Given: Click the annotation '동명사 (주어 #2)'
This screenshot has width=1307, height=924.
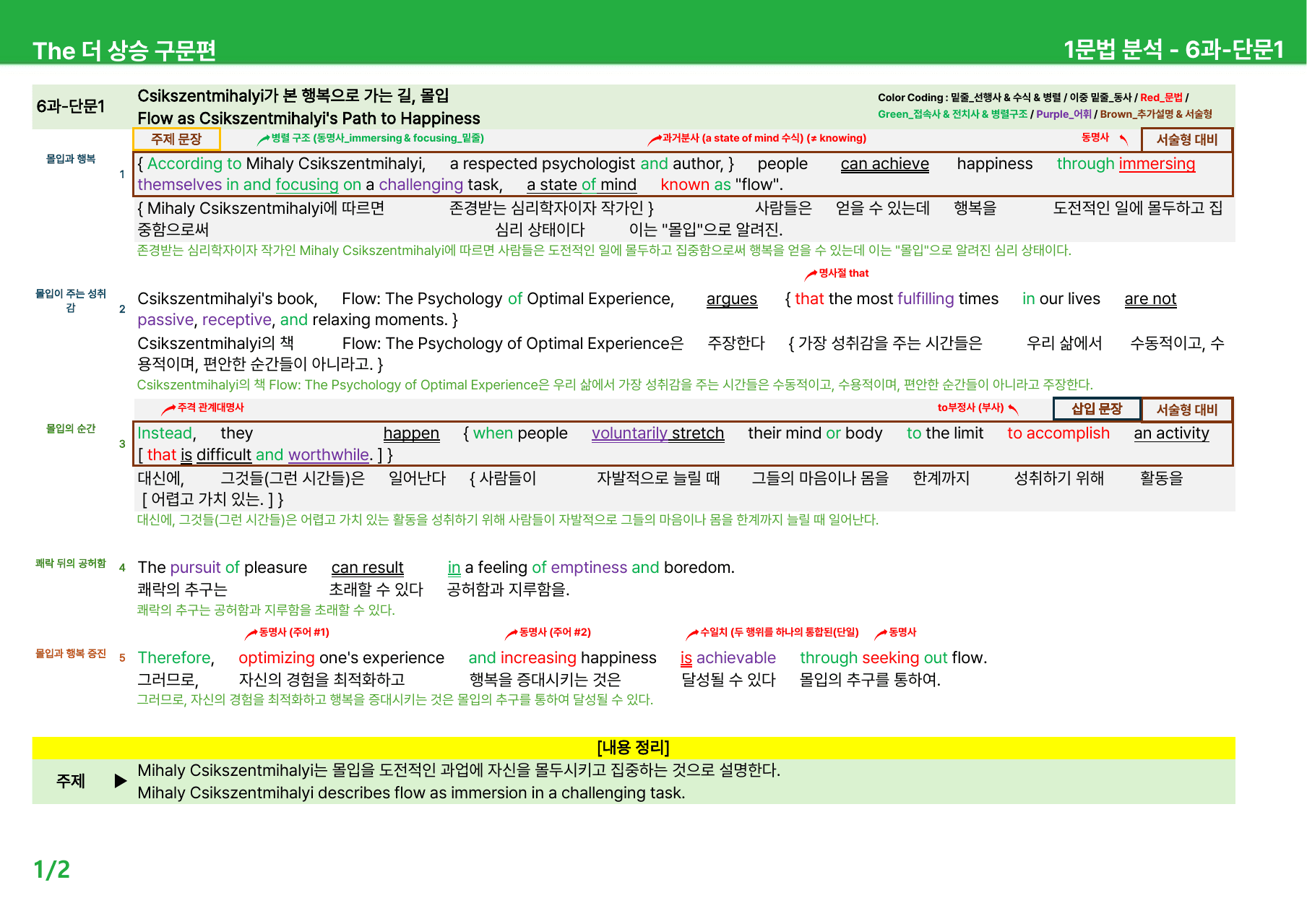Looking at the screenshot, I should [555, 632].
